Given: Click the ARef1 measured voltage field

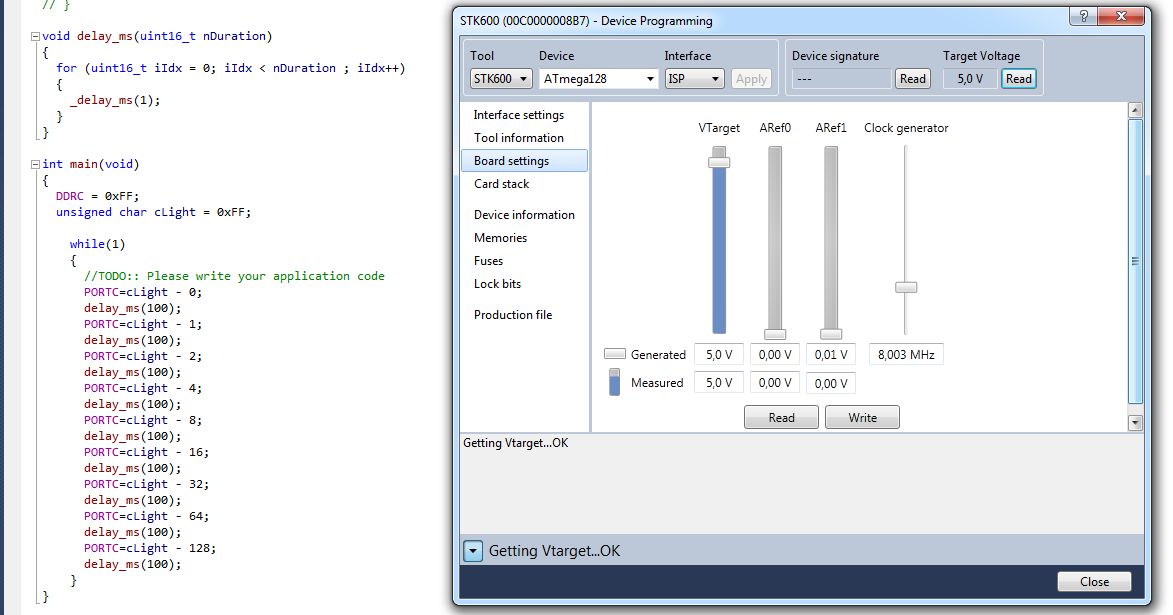Looking at the screenshot, I should tap(831, 383).
